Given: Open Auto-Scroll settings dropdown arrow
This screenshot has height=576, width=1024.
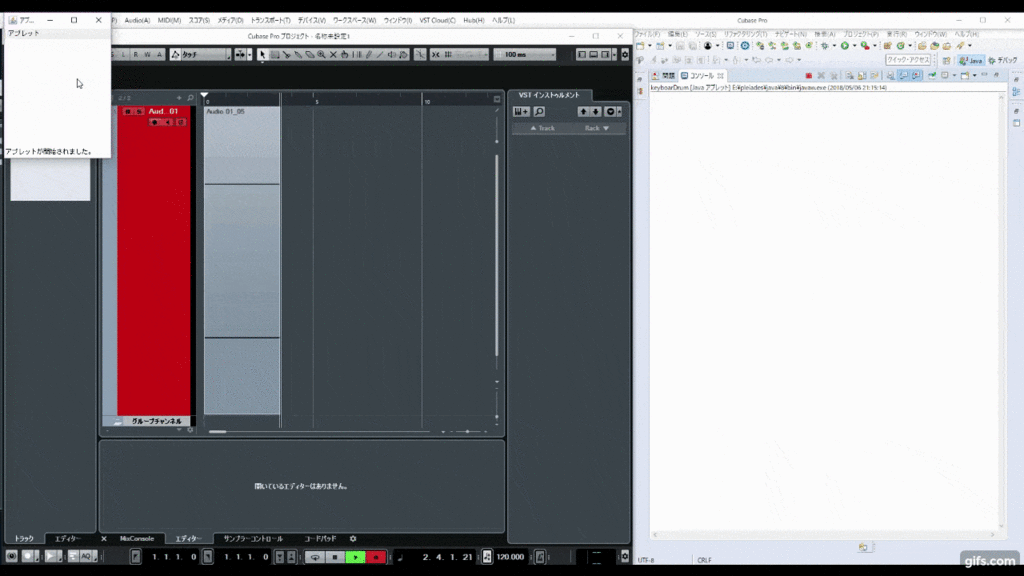Looking at the screenshot, I should [x=249, y=55].
